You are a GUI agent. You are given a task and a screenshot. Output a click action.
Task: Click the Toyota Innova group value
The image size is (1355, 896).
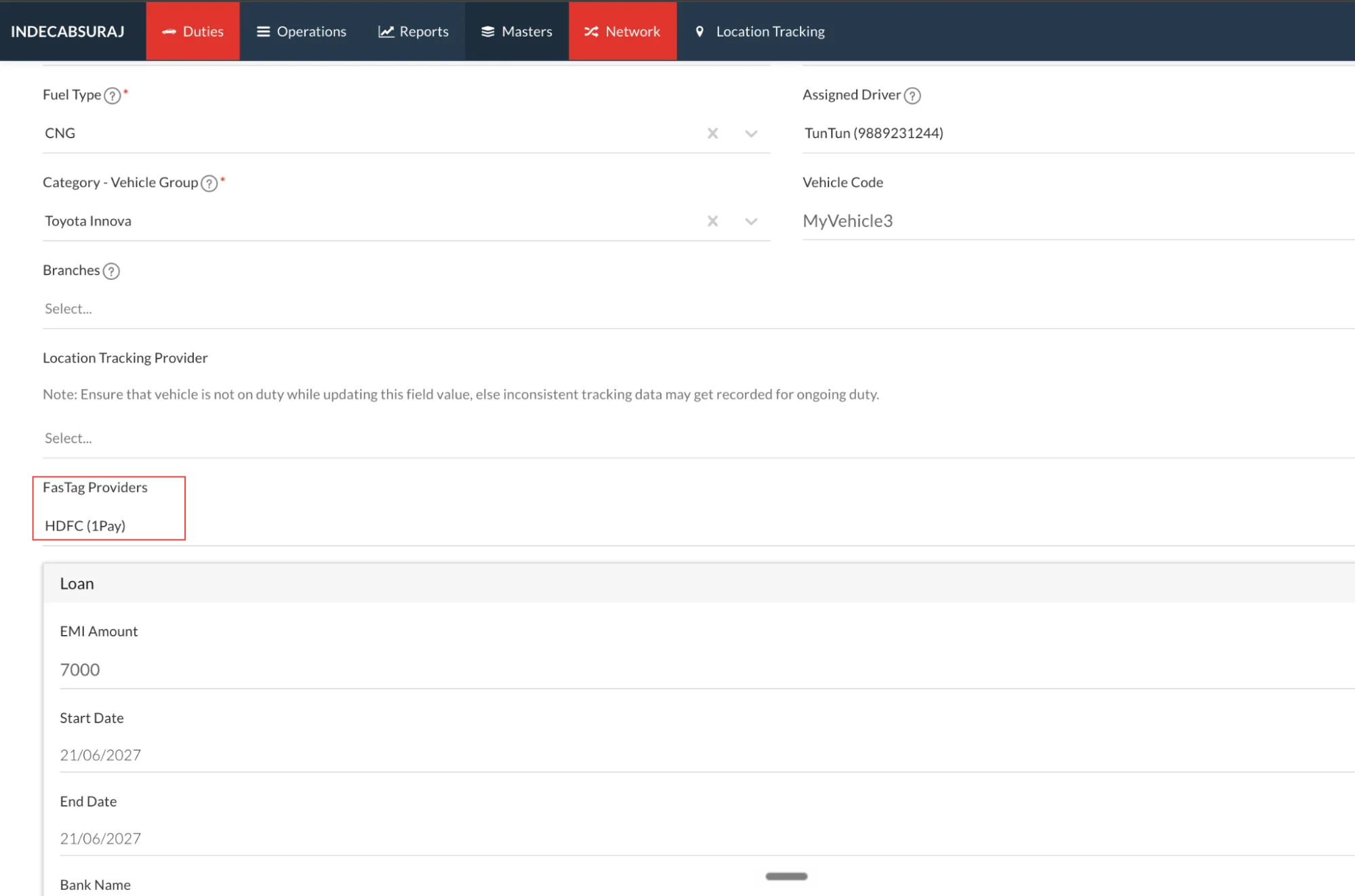click(x=88, y=221)
